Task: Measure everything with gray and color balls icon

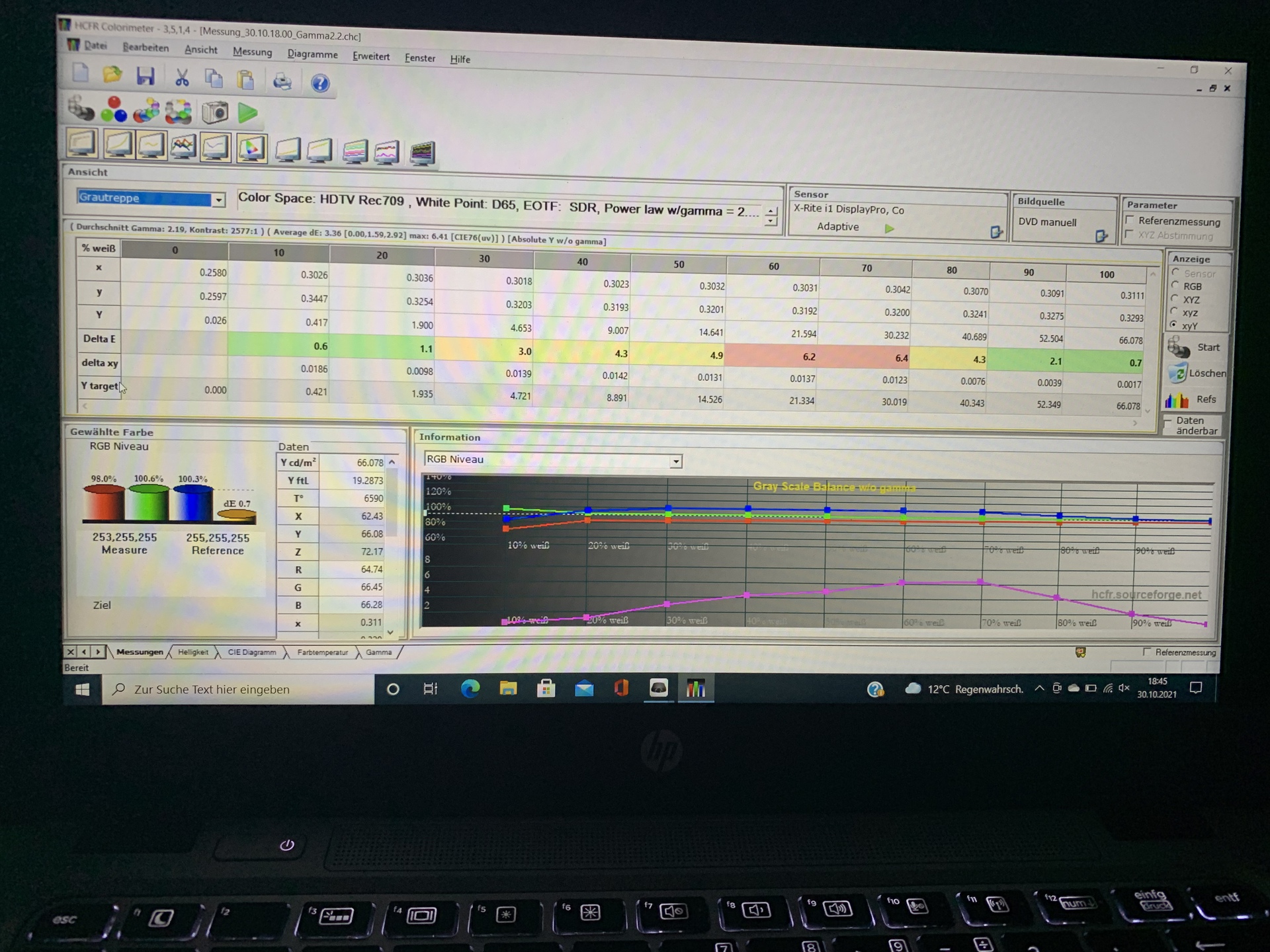Action: pos(179,112)
